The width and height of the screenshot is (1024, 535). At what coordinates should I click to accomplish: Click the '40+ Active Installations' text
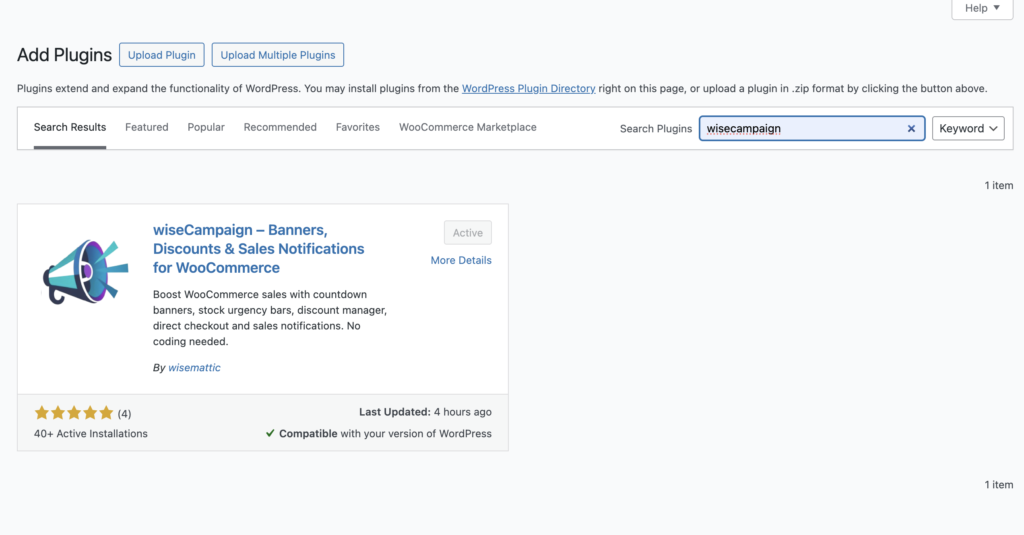tap(91, 434)
